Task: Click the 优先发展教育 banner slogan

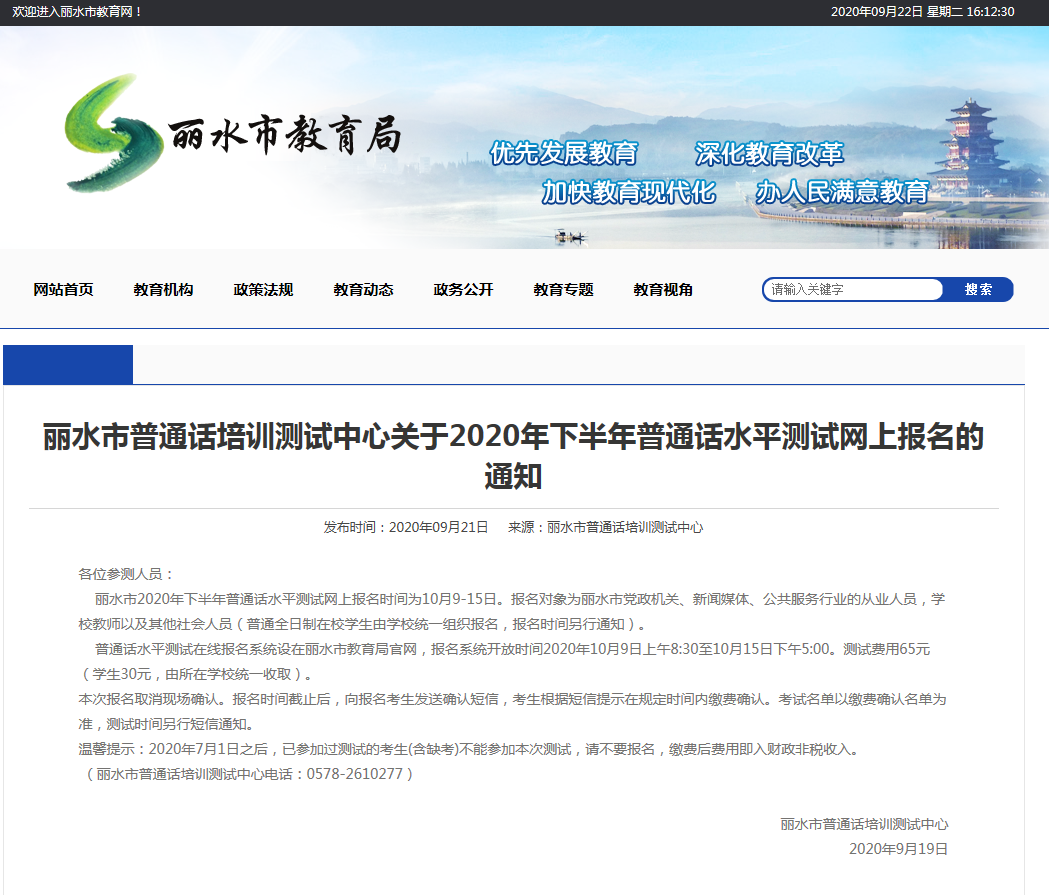Action: pos(565,153)
